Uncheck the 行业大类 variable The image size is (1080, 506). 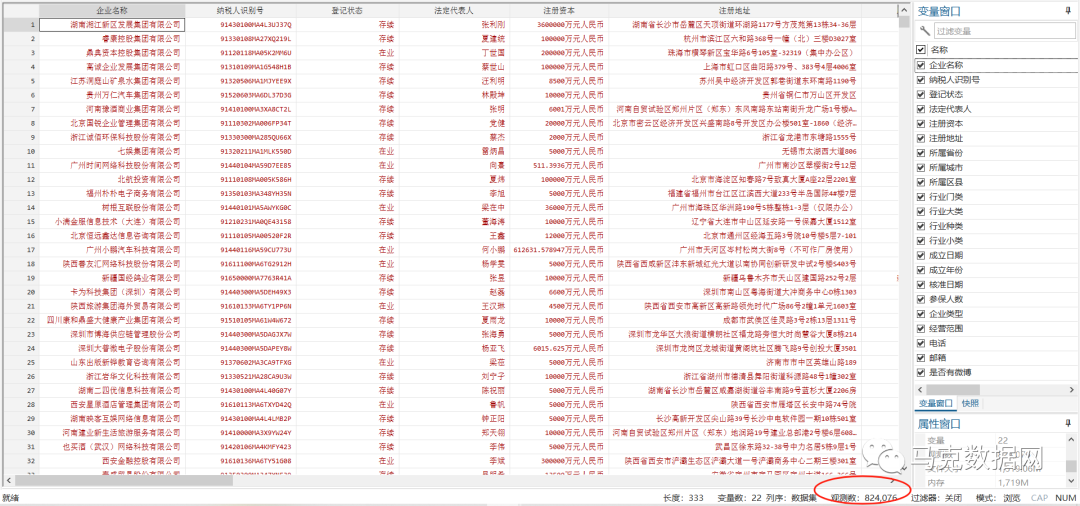click(x=921, y=211)
